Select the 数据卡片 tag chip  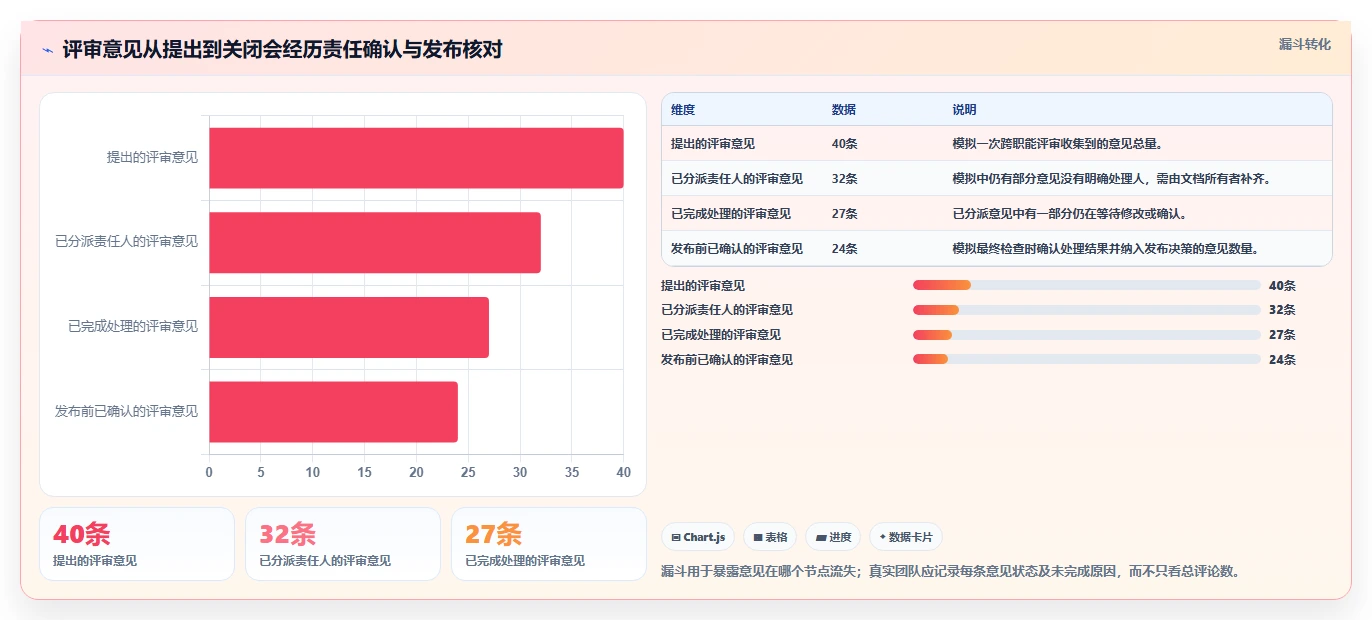pyautogui.click(x=906, y=537)
